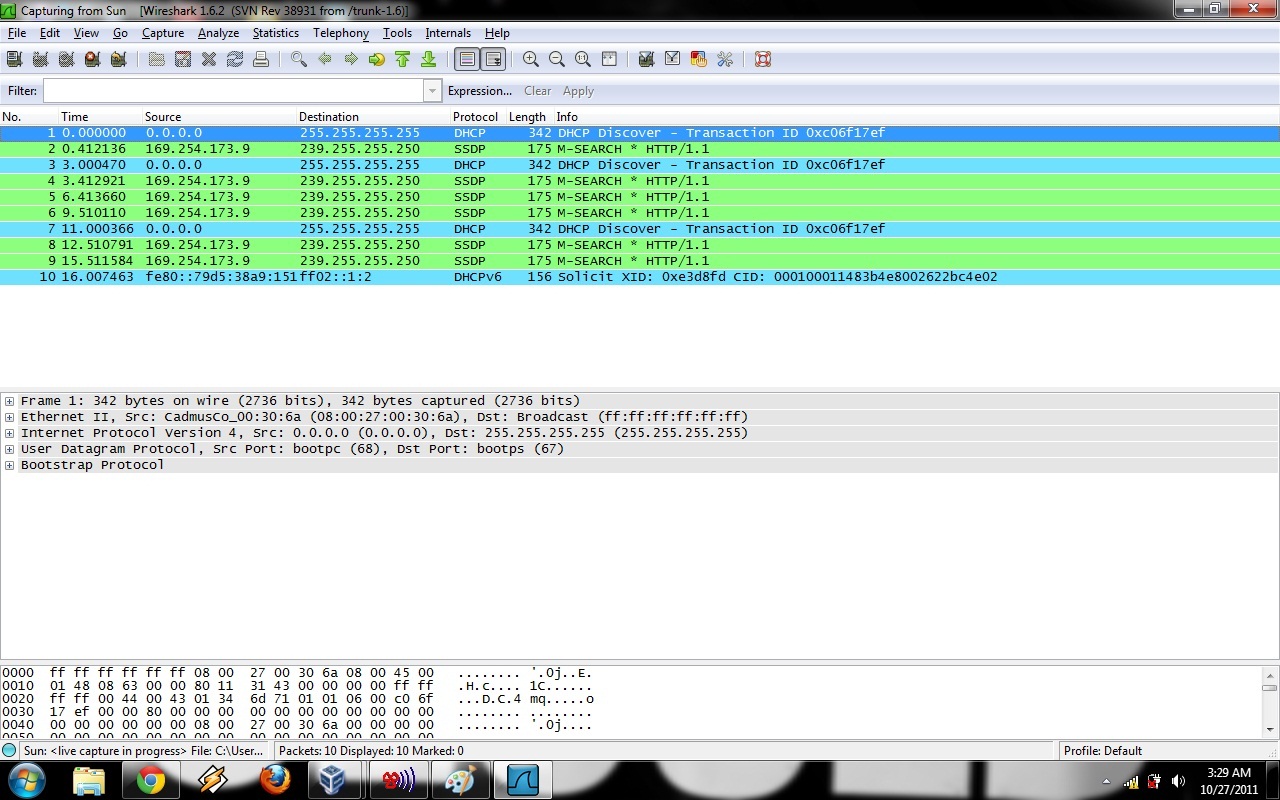Expand the Ethernet II tree node
Image resolution: width=1280 pixels, height=800 pixels.
coord(9,417)
